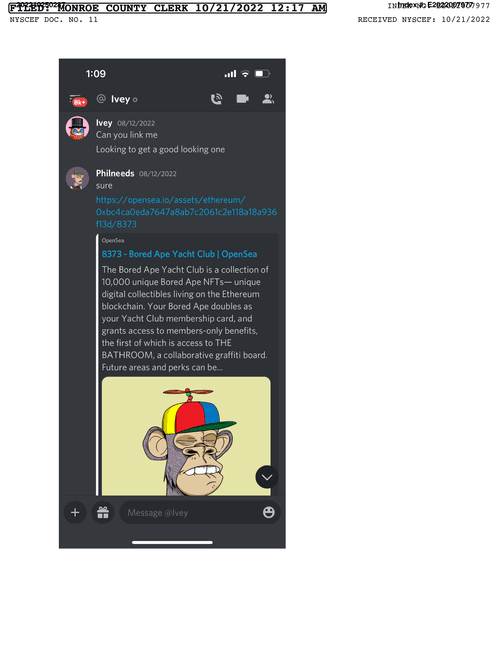Tap the Philneeds username on message
Screen dimensions: 500x645
[x=115, y=173]
